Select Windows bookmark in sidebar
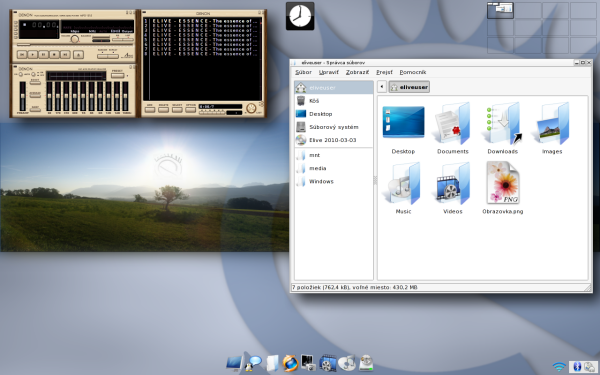 tap(334, 181)
